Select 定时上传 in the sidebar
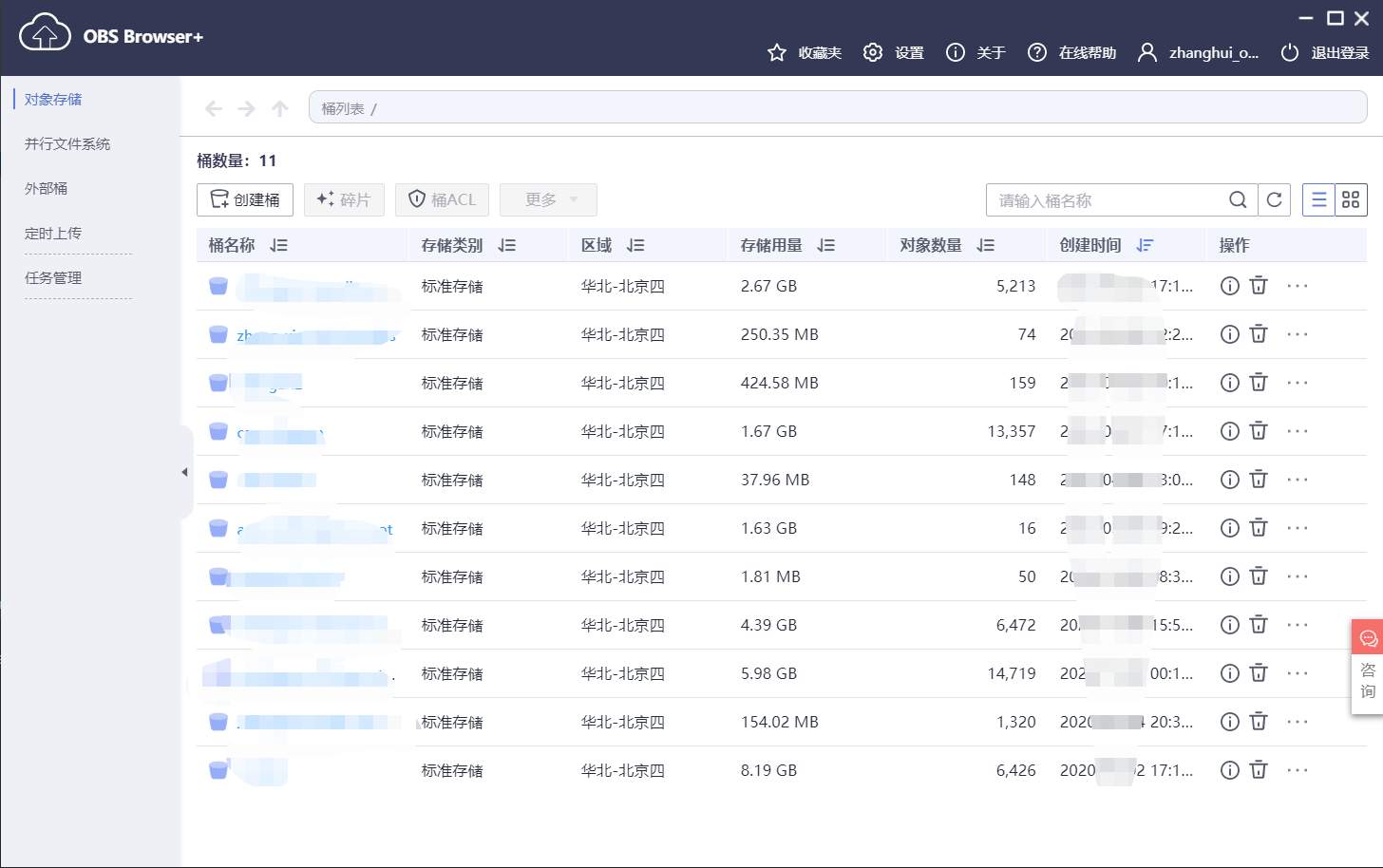 [53, 233]
